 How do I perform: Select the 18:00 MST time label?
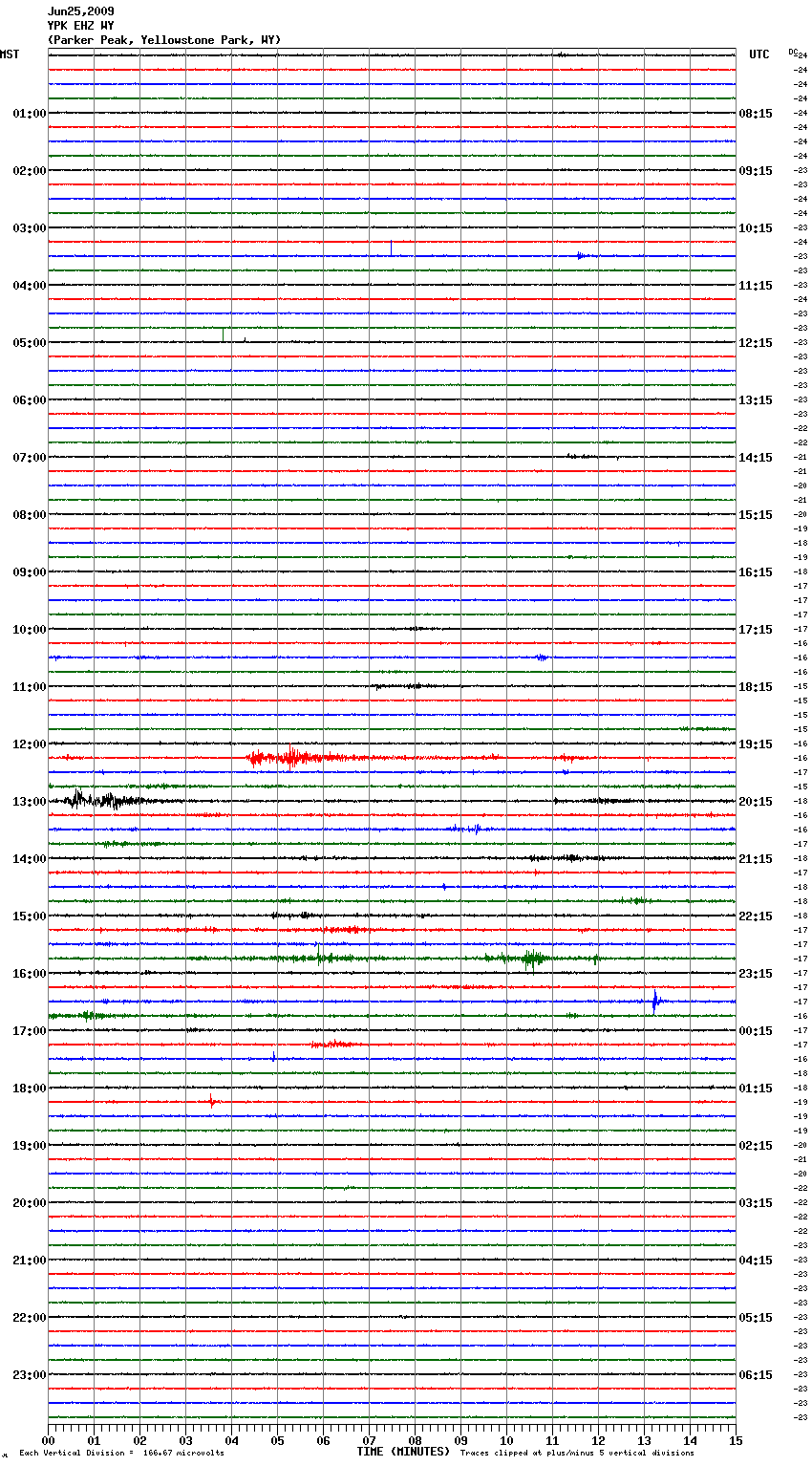30,1089
